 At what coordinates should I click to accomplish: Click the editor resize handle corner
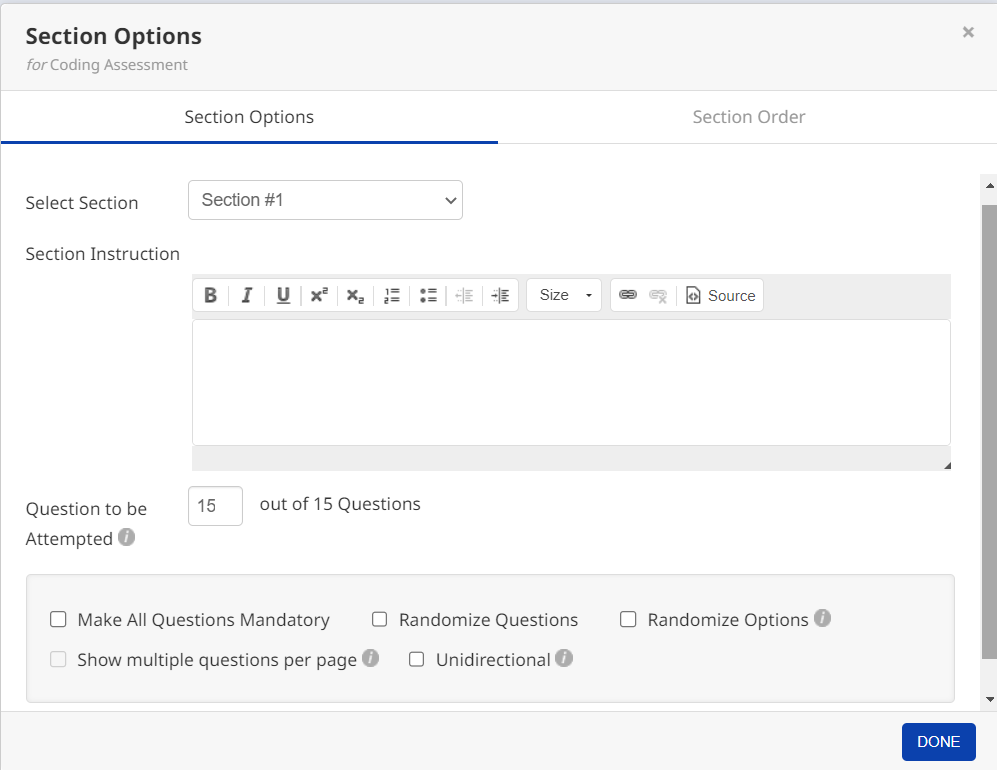pos(947,465)
